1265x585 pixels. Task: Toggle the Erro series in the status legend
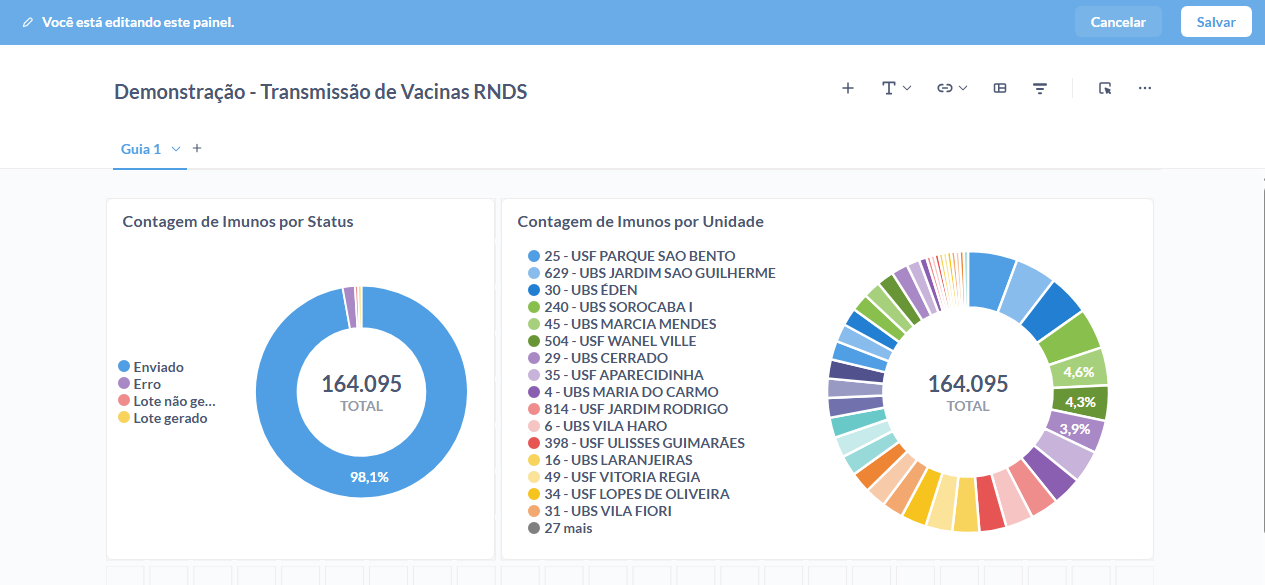[147, 384]
